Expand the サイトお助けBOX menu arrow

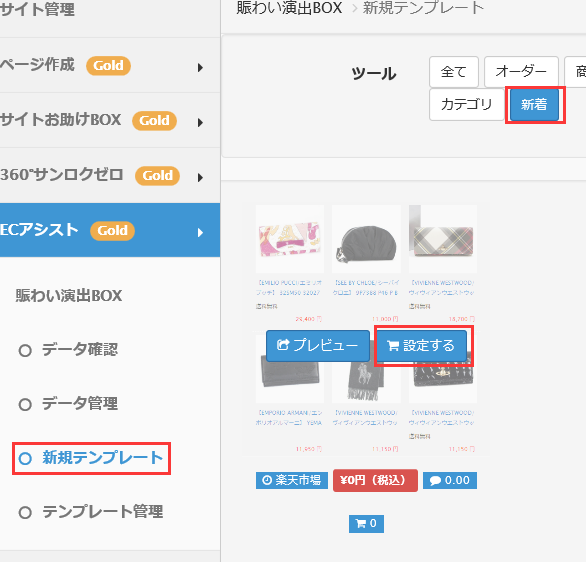point(200,123)
